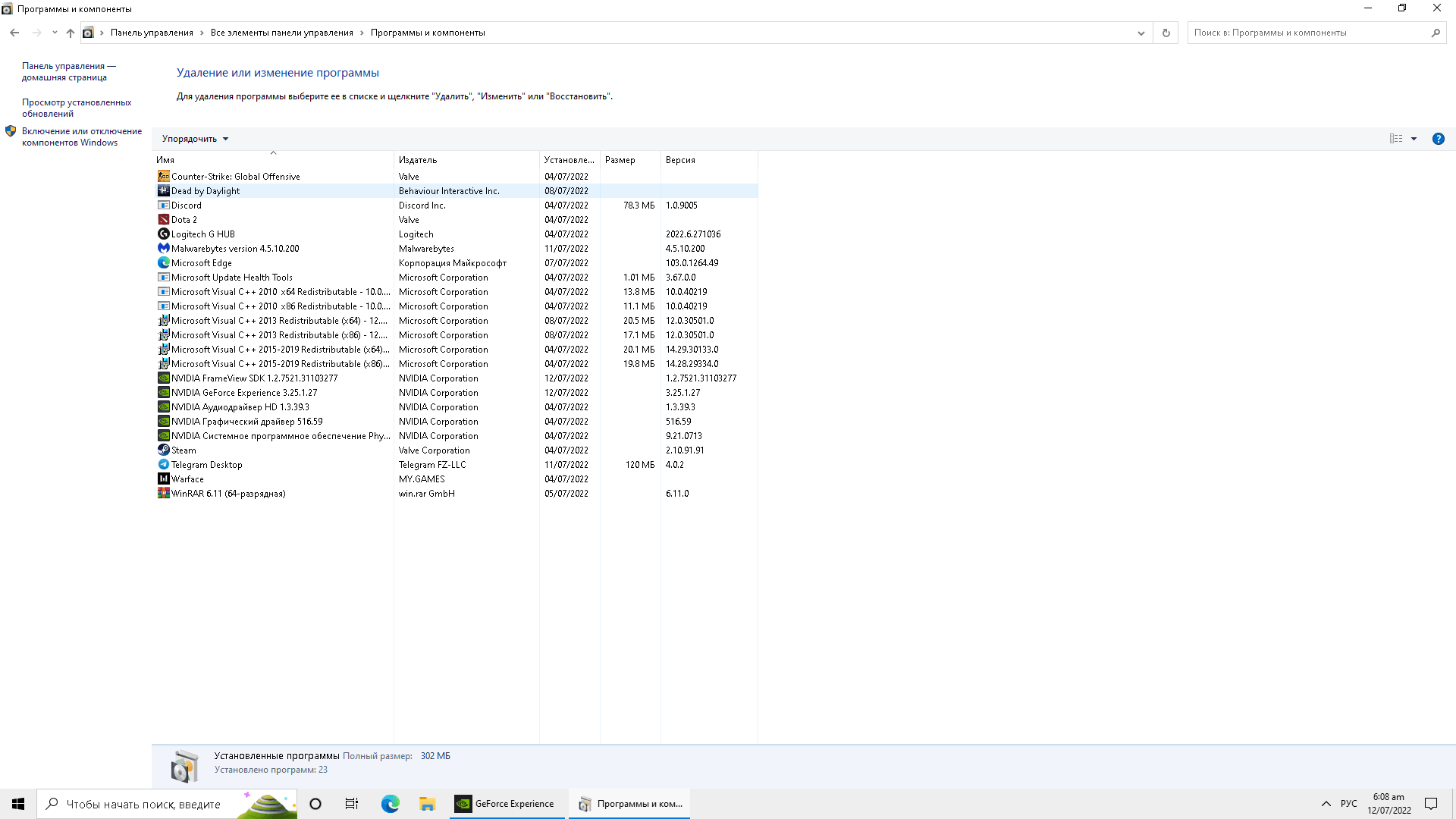
Task: Click the Malwarebytes program icon
Action: pyautogui.click(x=163, y=248)
